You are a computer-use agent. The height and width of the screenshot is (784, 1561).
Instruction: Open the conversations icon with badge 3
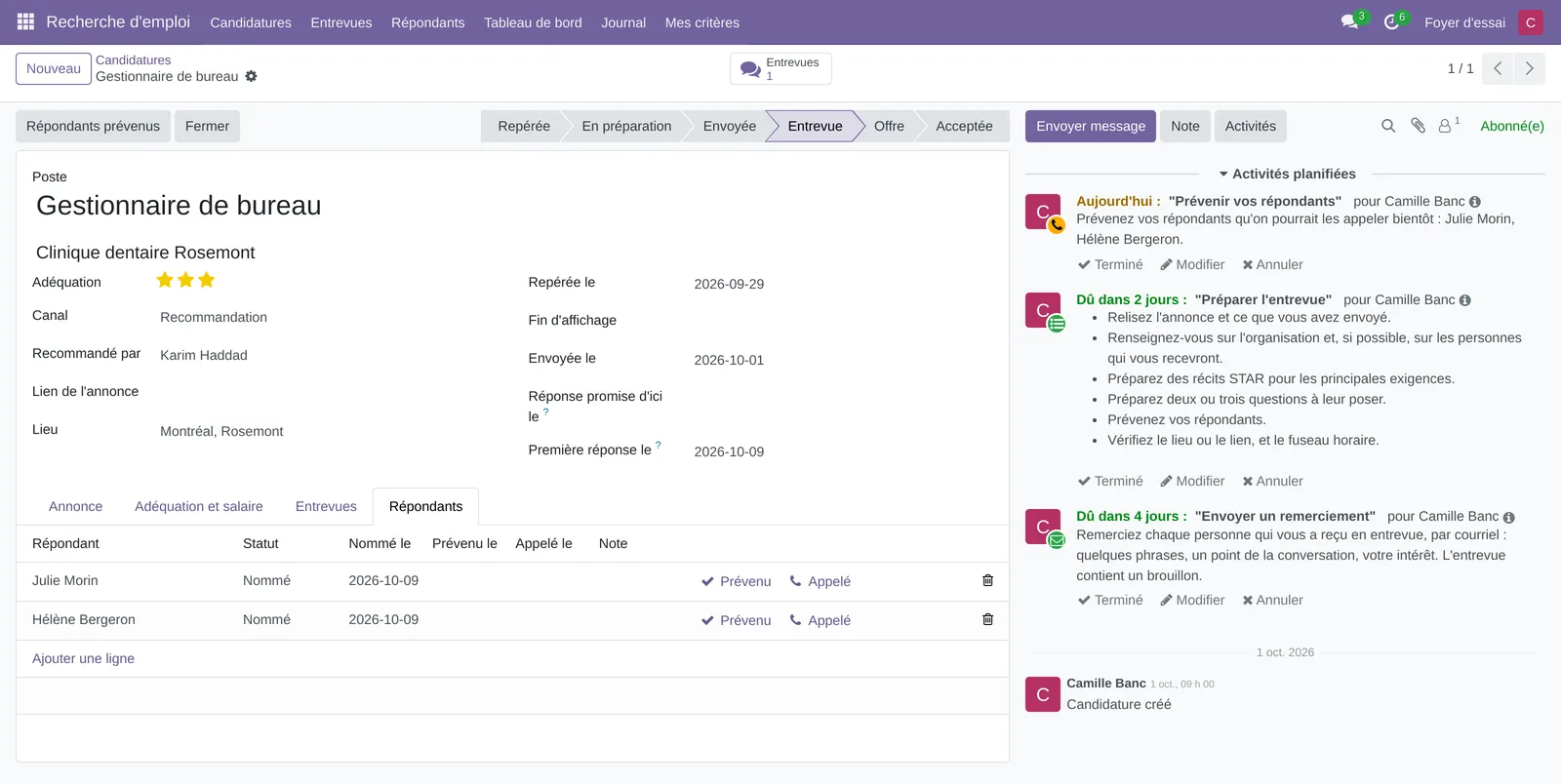pos(1350,21)
